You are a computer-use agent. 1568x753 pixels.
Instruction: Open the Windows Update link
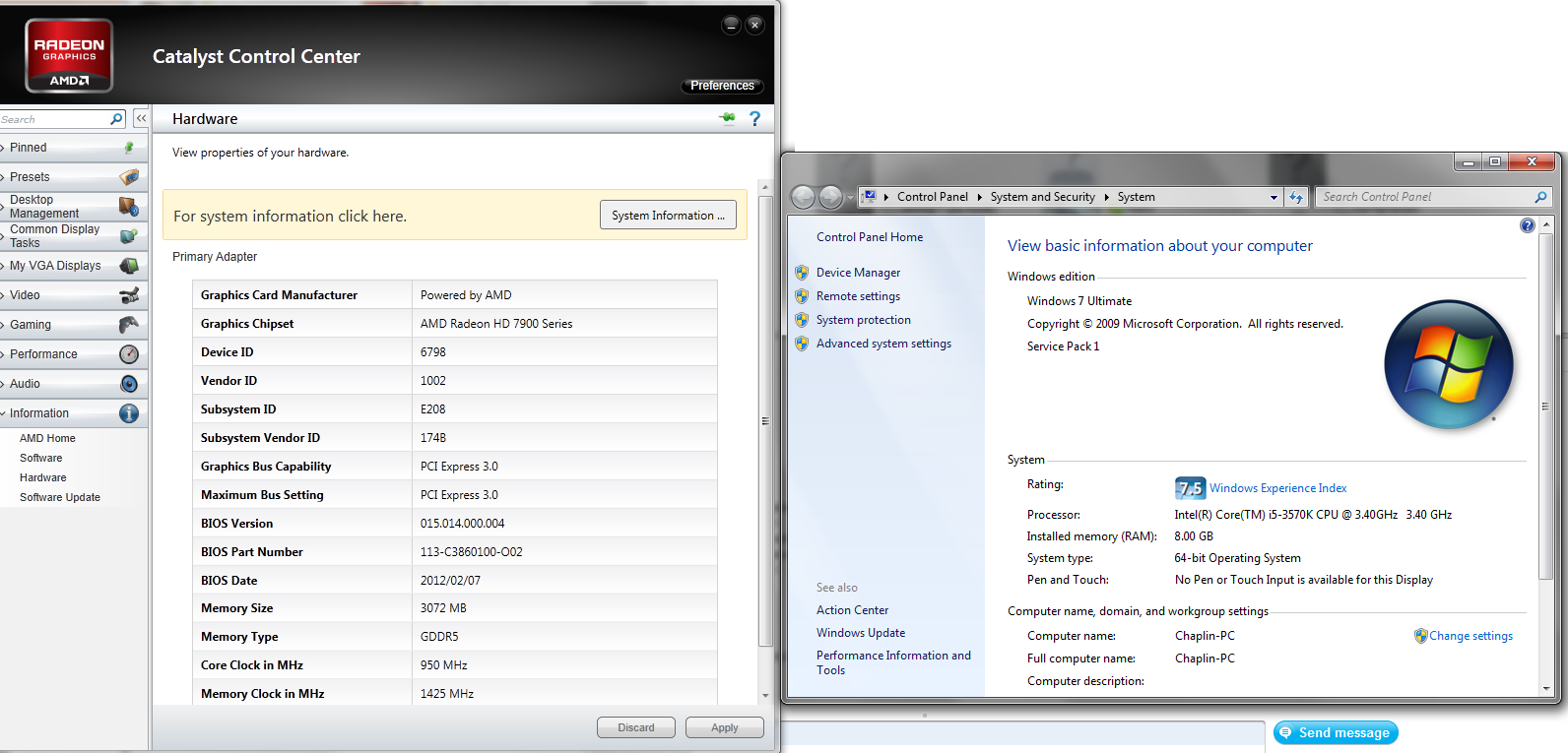[861, 633]
